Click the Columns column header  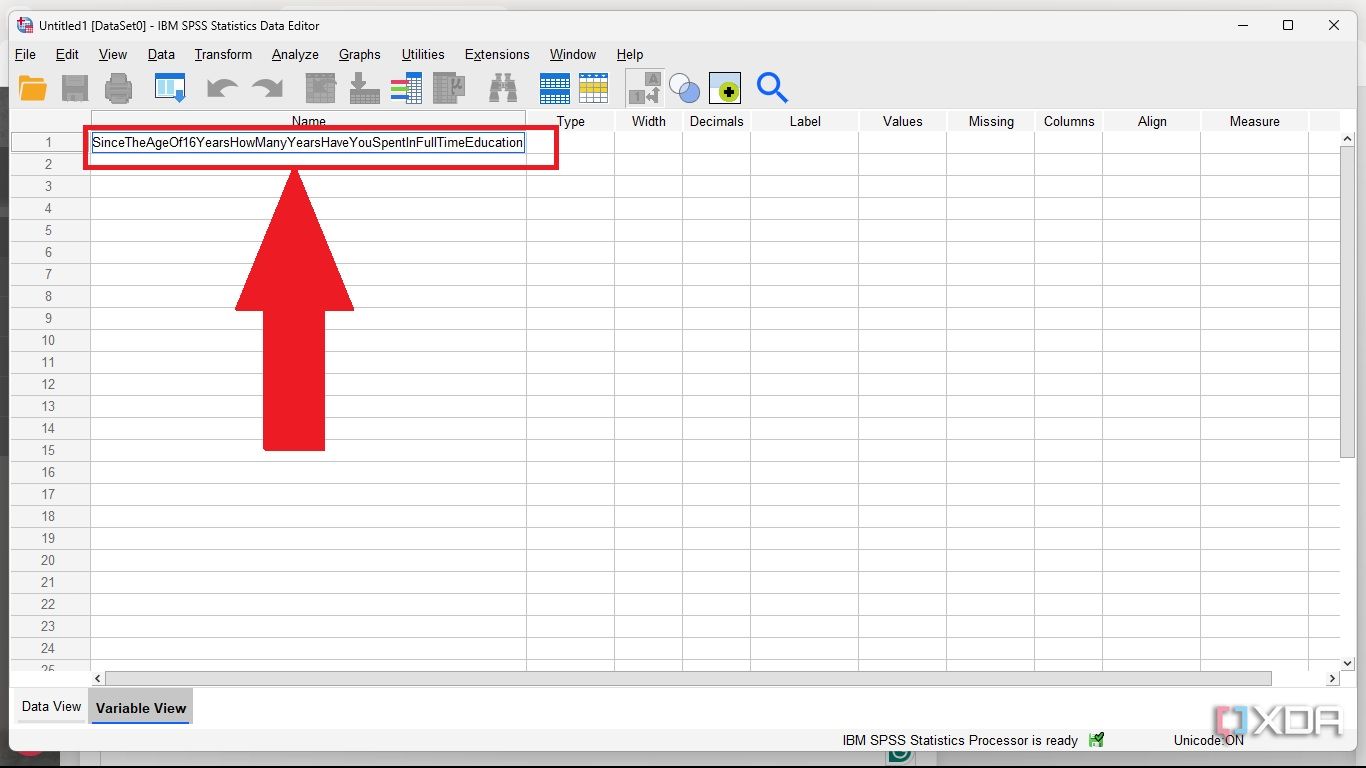coord(1068,121)
